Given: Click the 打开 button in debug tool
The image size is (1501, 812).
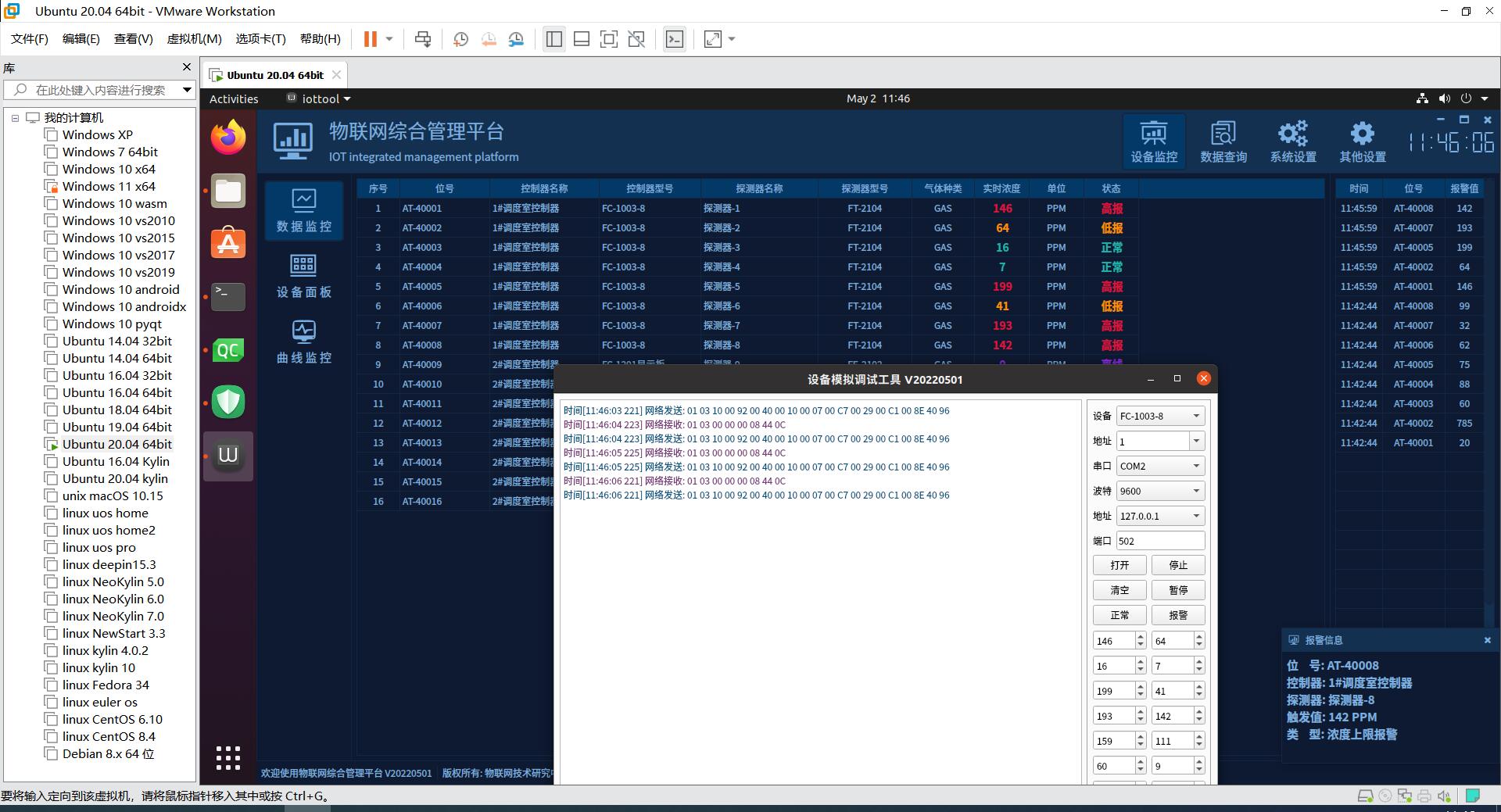Looking at the screenshot, I should pyautogui.click(x=1119, y=565).
